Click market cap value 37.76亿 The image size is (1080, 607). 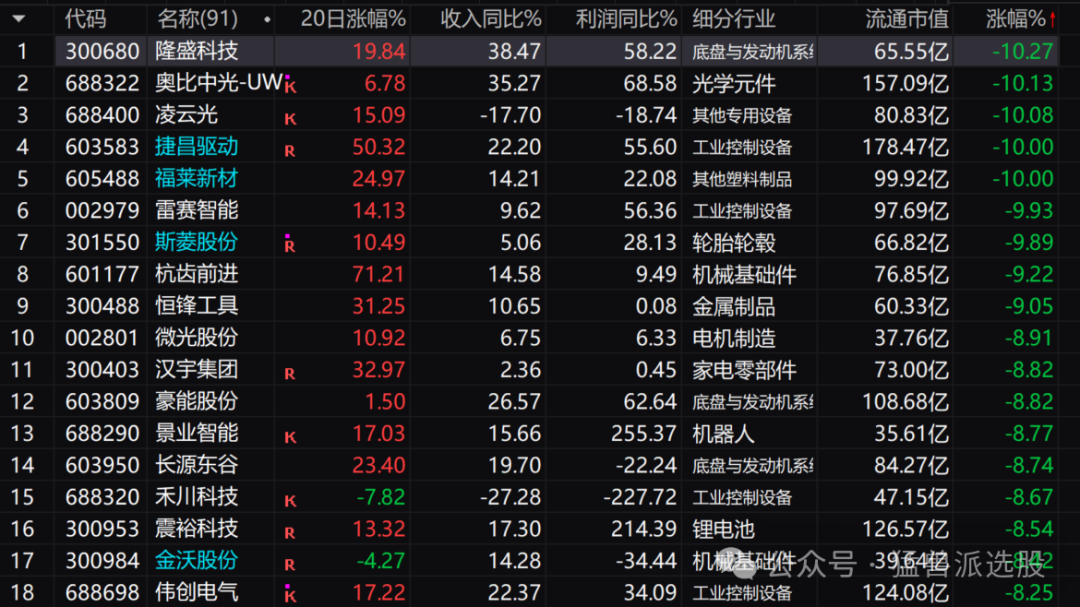point(911,337)
